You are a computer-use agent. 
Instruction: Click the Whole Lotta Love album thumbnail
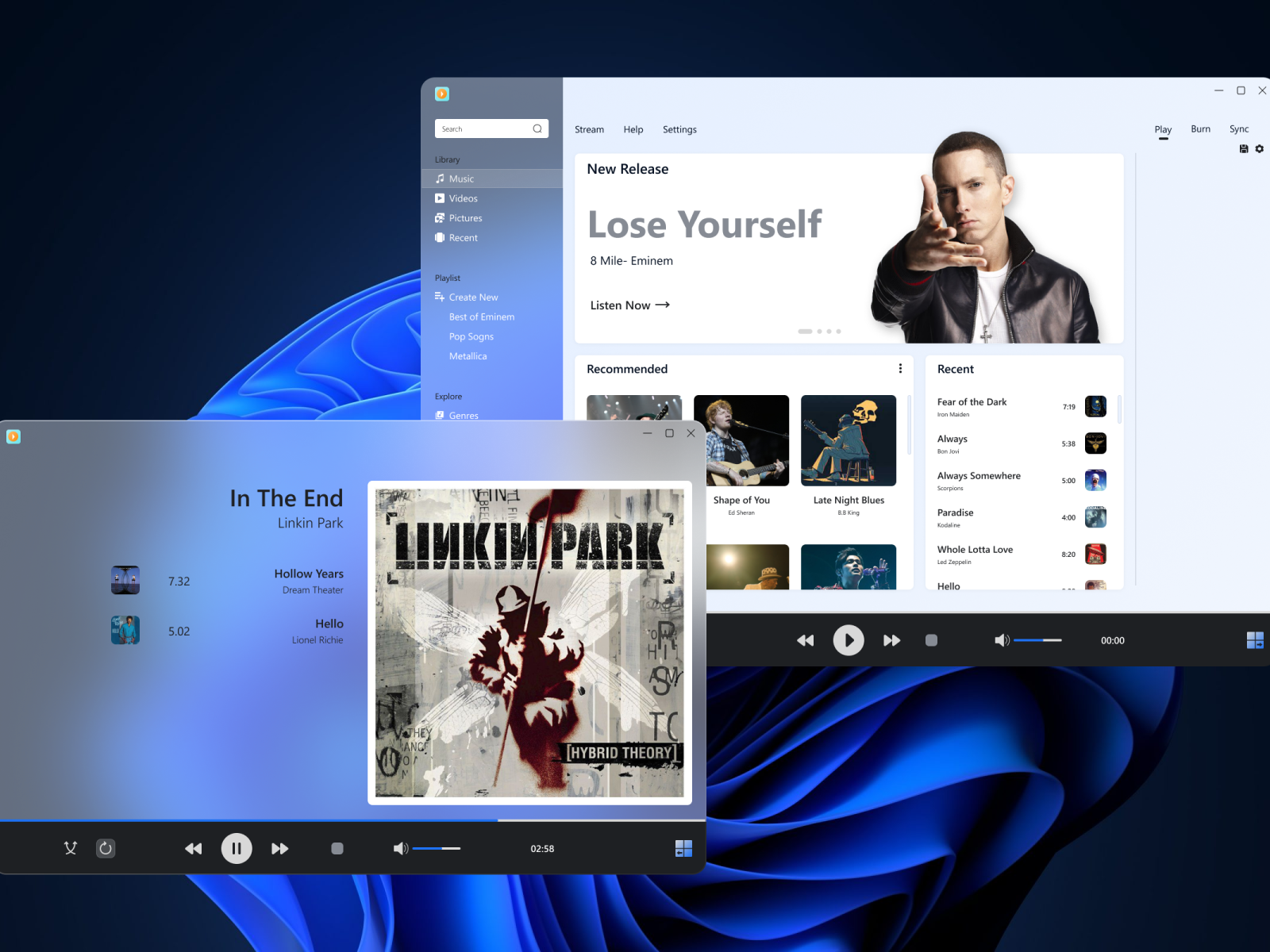pos(1095,554)
